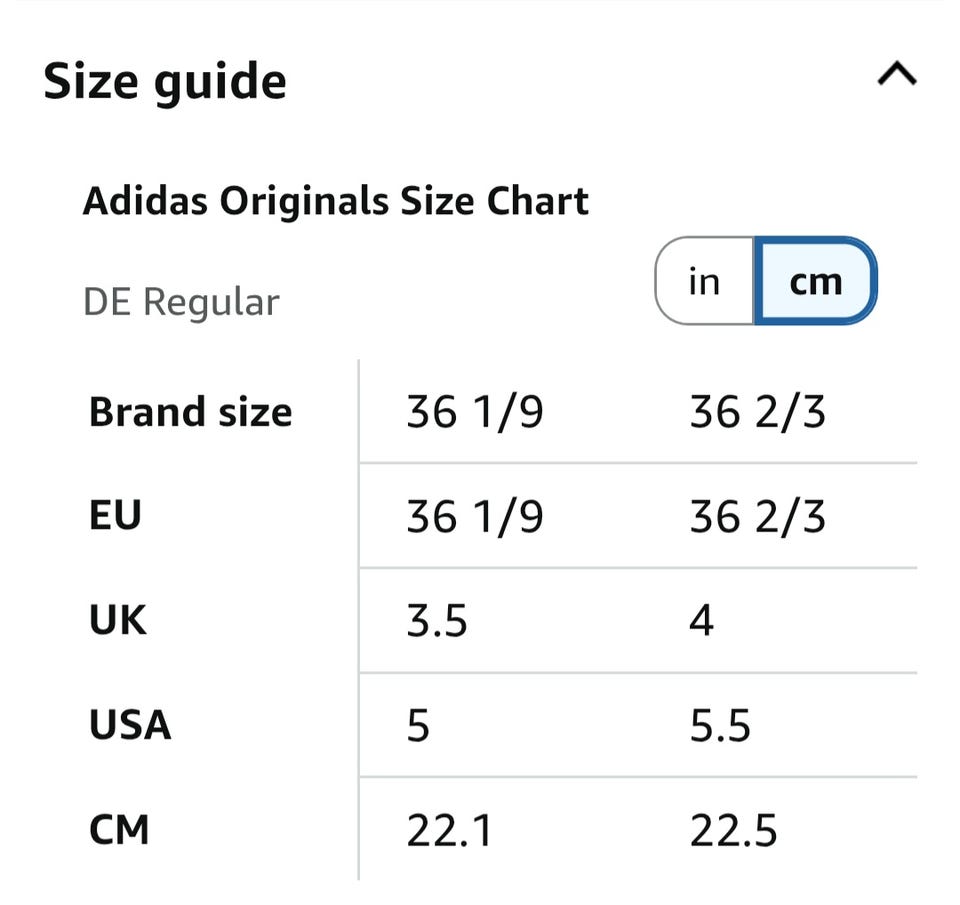Click the Size guide heading
The image size is (960, 905).
pyautogui.click(x=165, y=81)
